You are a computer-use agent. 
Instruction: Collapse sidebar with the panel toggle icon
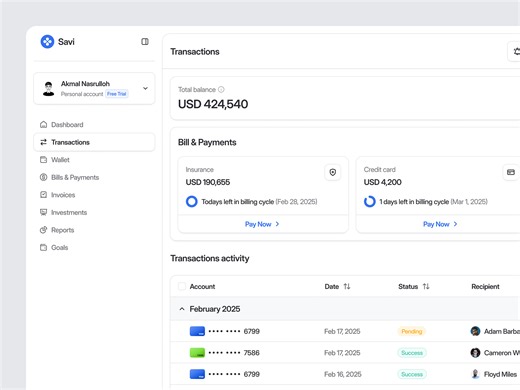click(x=145, y=42)
